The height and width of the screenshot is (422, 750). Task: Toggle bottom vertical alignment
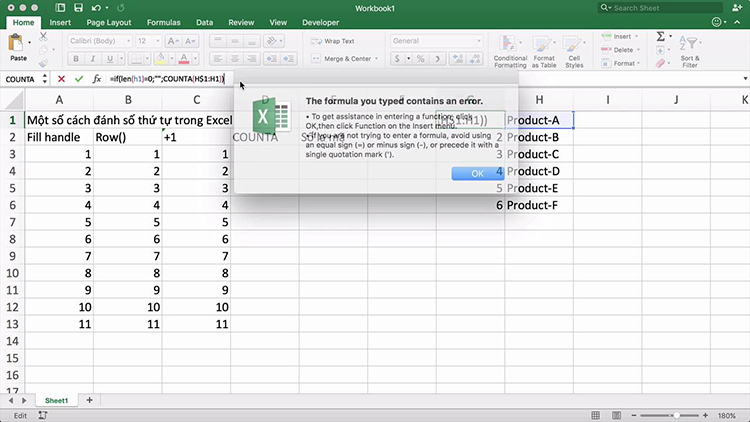pos(252,41)
